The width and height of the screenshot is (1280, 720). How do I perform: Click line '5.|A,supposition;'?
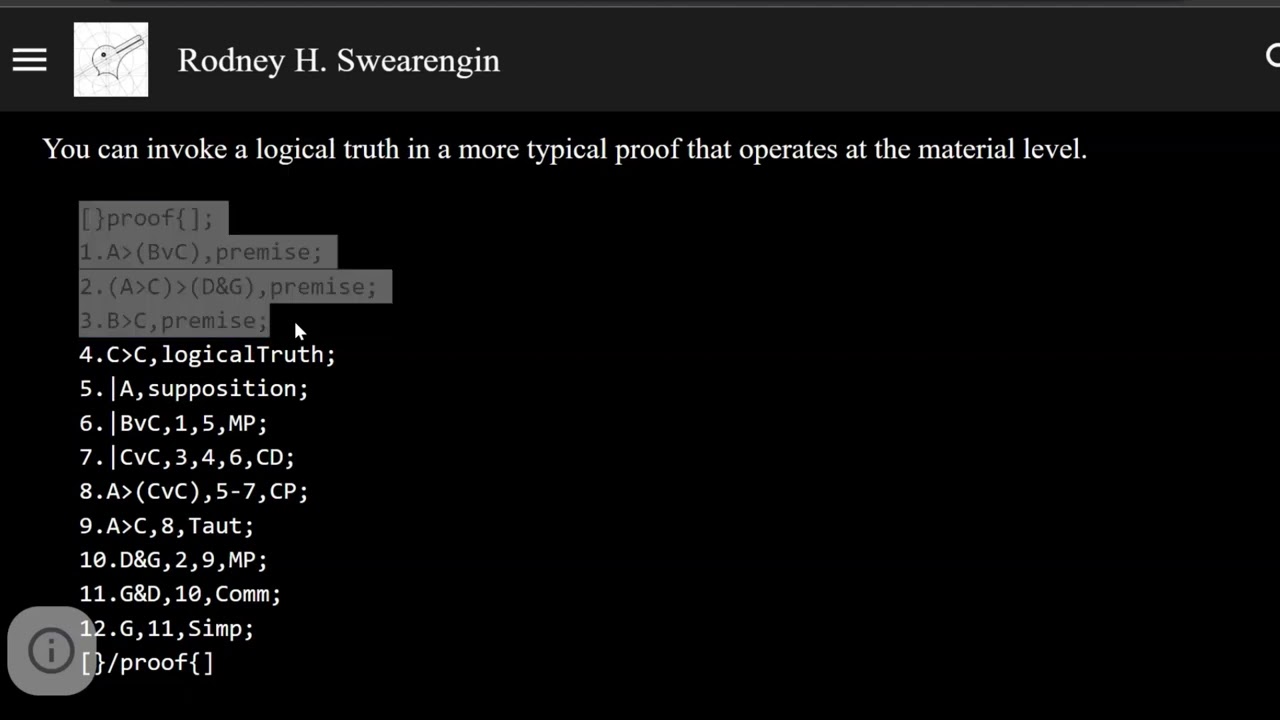[194, 389]
